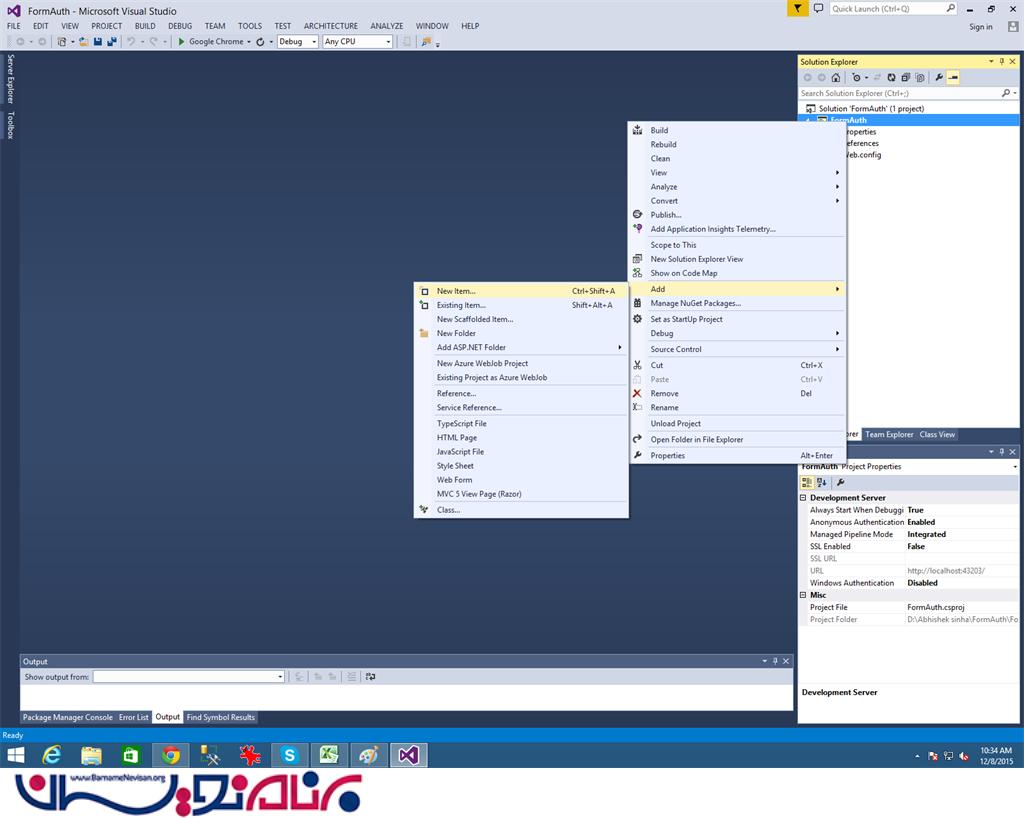The image size is (1024, 818).
Task: Click the notifications flag icon in title bar
Action: [x=797, y=8]
